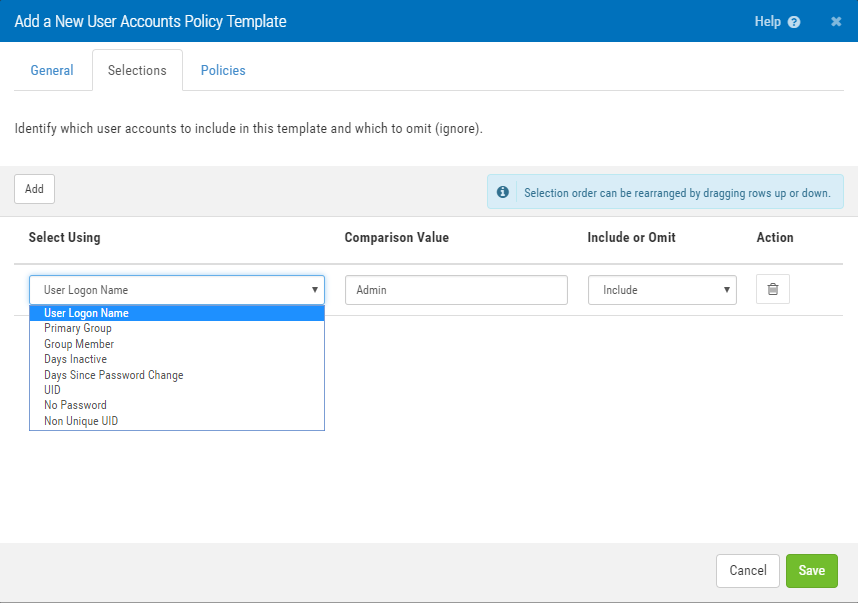Pick Days Inactive from the list
This screenshot has height=603, width=858.
point(75,359)
